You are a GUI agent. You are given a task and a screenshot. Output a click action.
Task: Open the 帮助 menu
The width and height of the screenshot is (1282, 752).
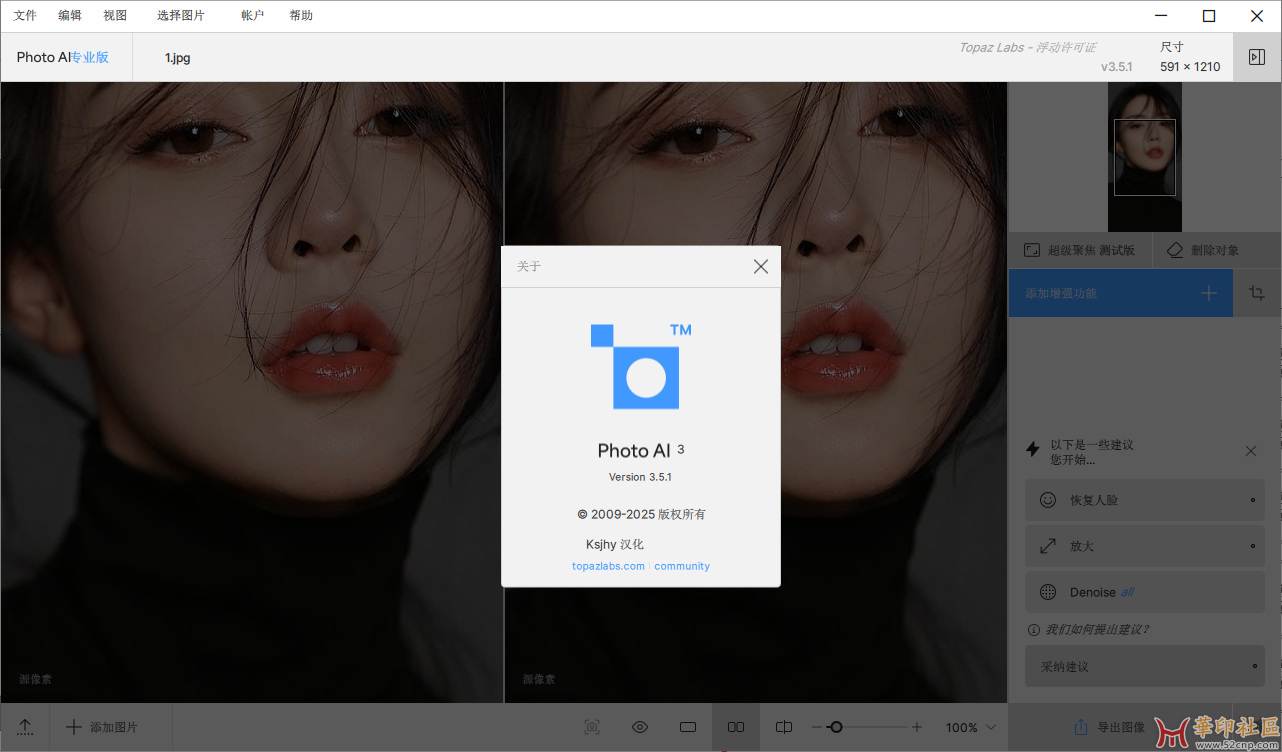(x=300, y=15)
